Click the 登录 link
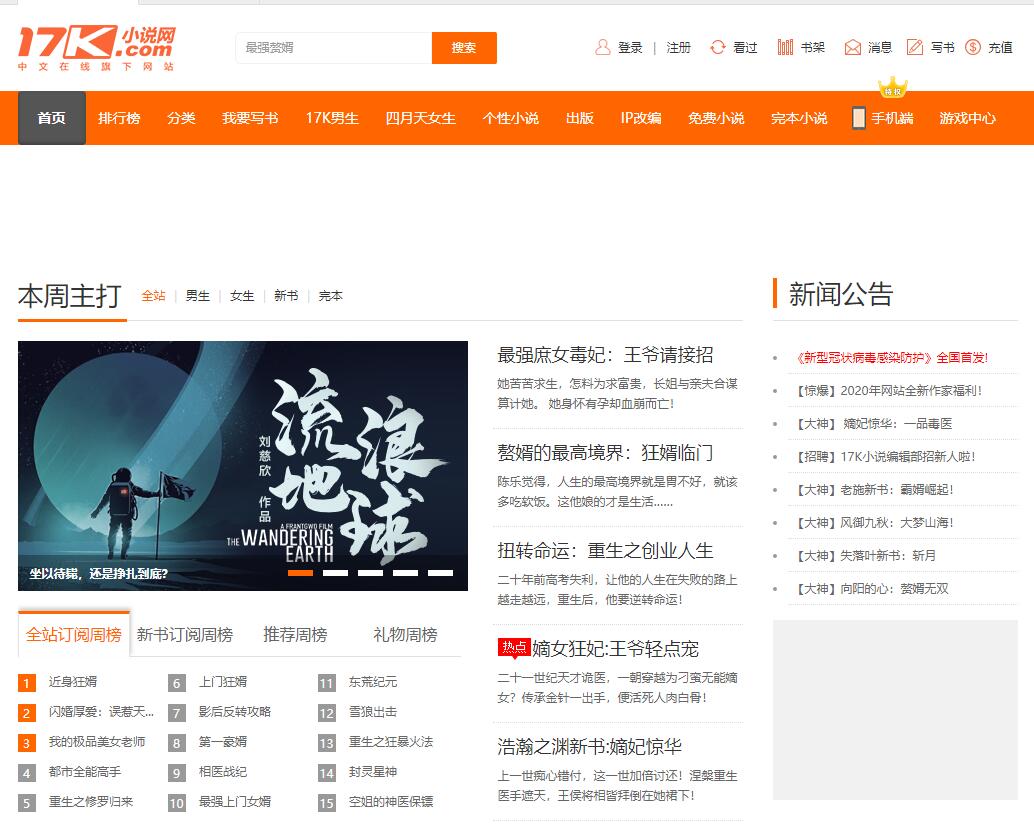The width and height of the screenshot is (1034, 829). click(x=630, y=47)
